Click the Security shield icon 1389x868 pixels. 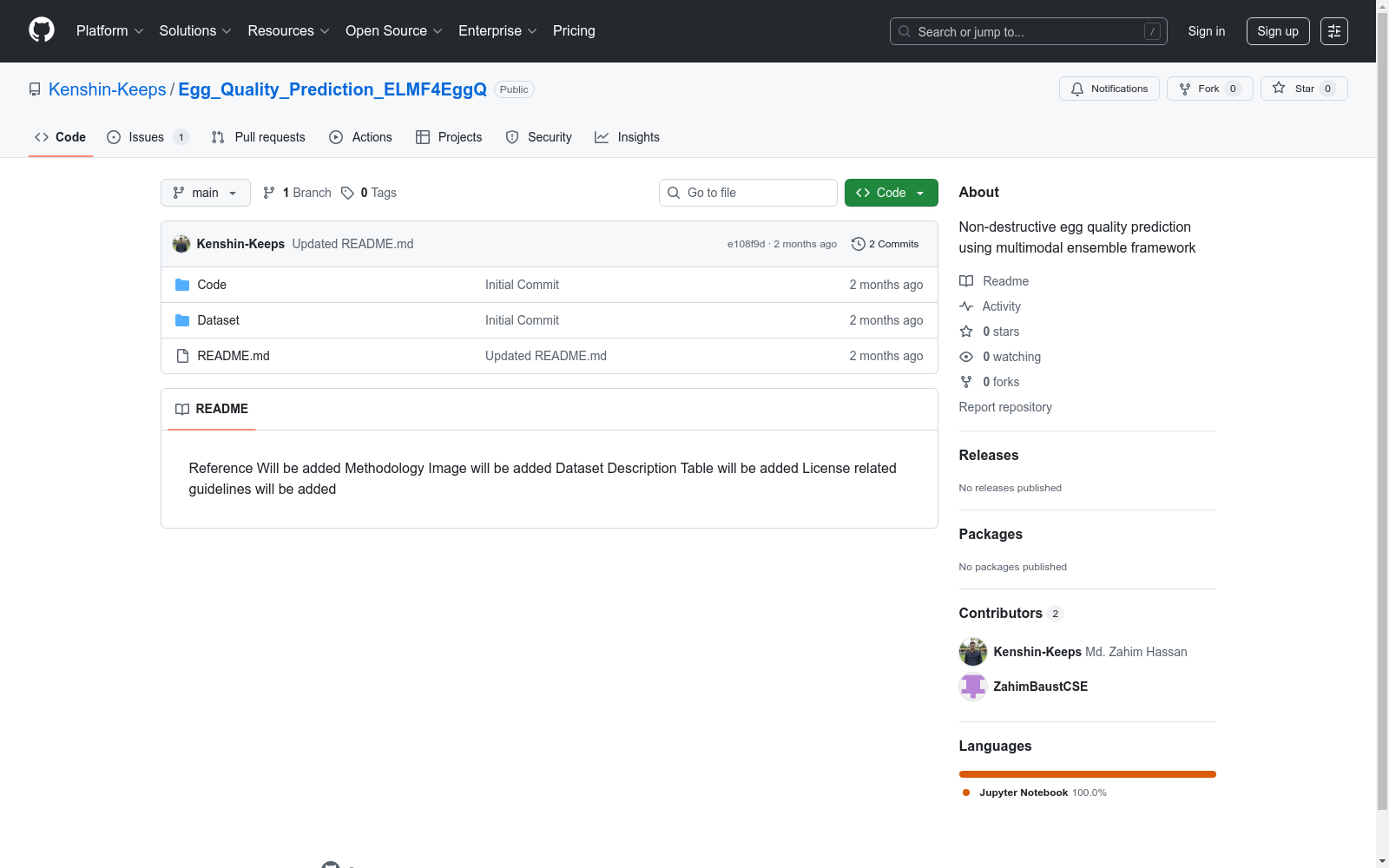click(x=512, y=137)
